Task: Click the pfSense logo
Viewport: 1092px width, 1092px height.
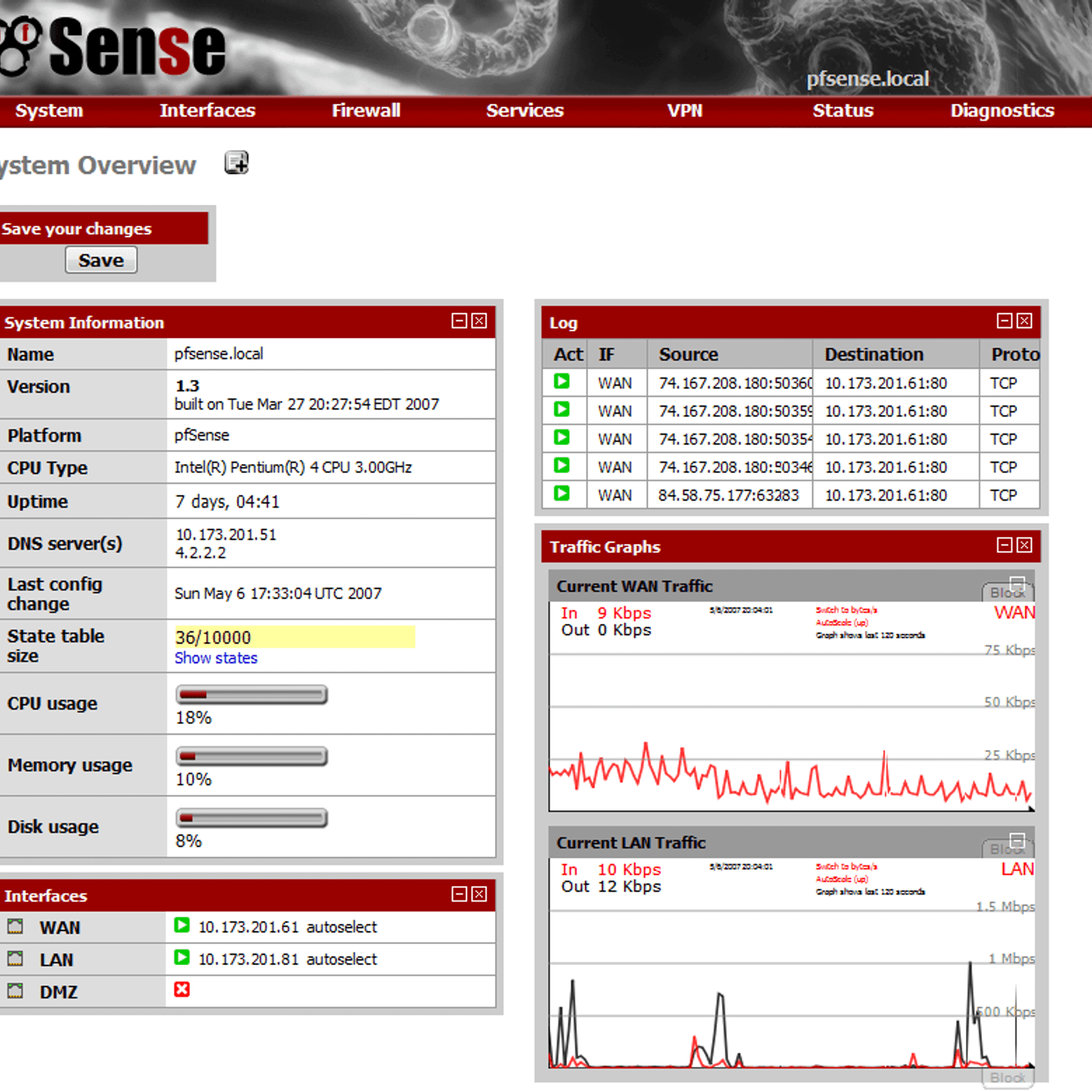Action: pyautogui.click(x=113, y=46)
